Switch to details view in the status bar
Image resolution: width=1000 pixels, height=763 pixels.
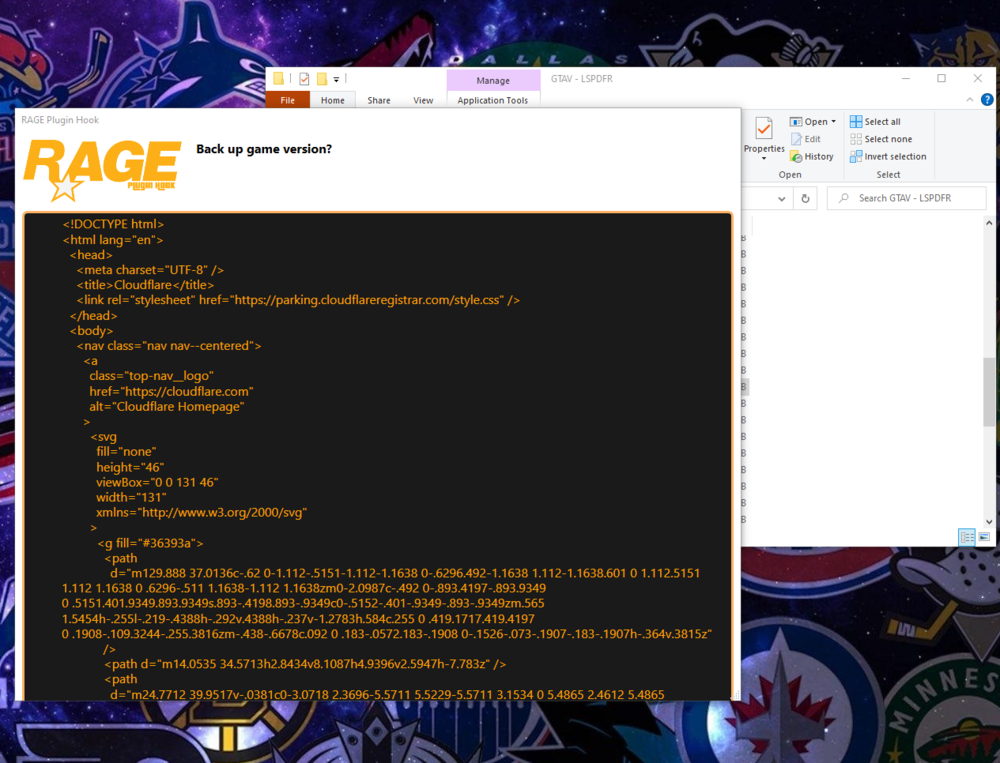point(966,537)
